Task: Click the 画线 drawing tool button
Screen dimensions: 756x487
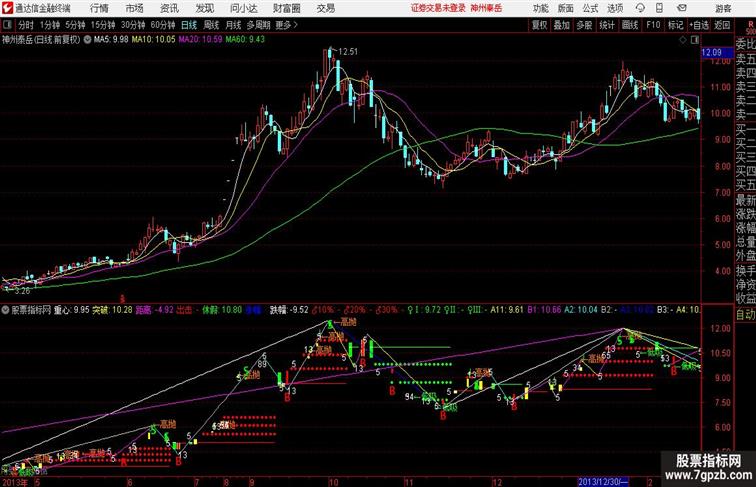Action: click(630, 25)
